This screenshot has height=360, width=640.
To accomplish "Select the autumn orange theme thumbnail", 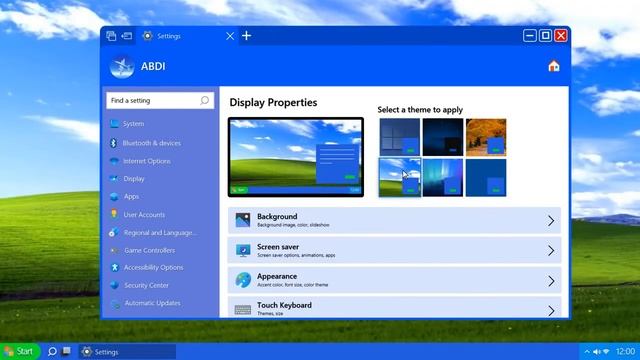I will [486, 137].
